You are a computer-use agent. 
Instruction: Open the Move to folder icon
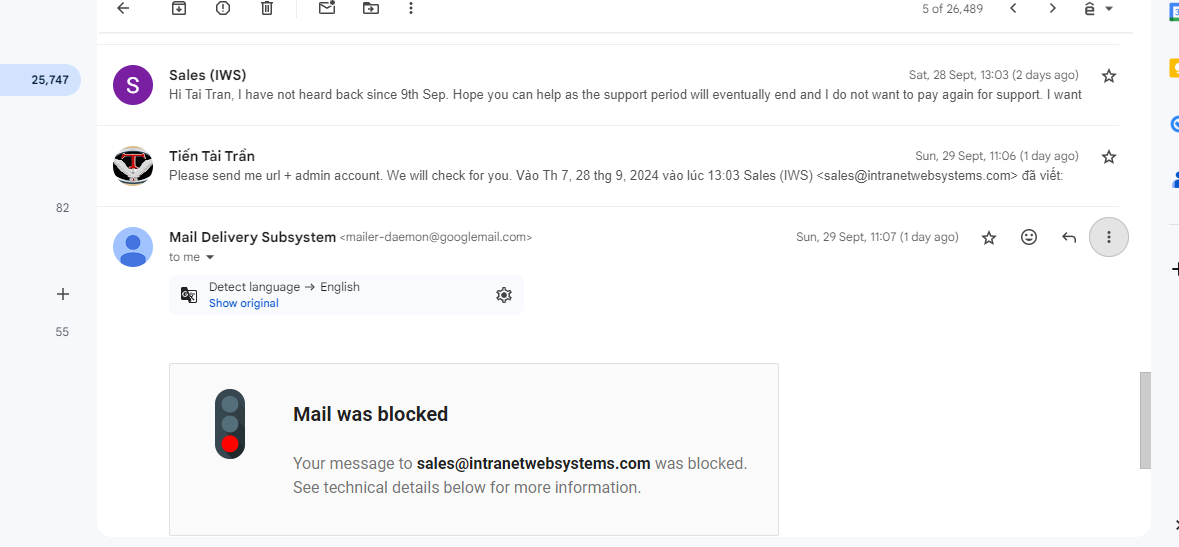pyautogui.click(x=371, y=8)
